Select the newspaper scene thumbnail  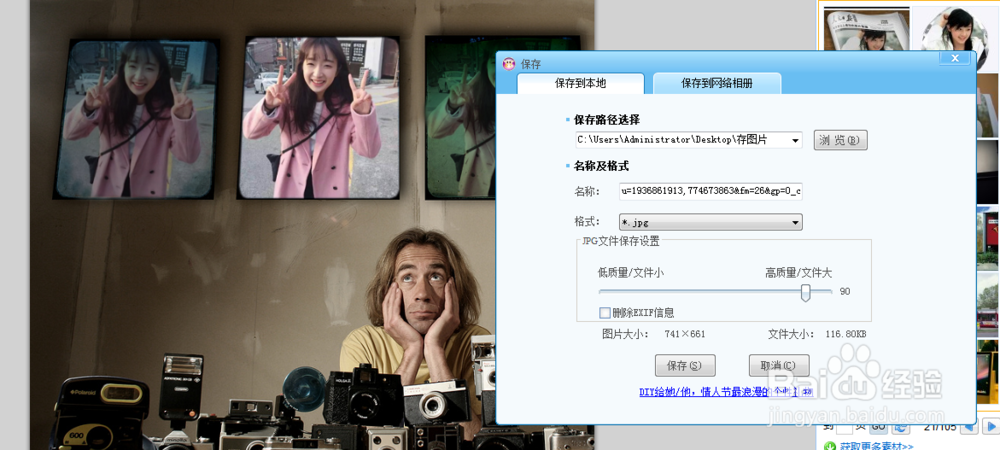(866, 29)
